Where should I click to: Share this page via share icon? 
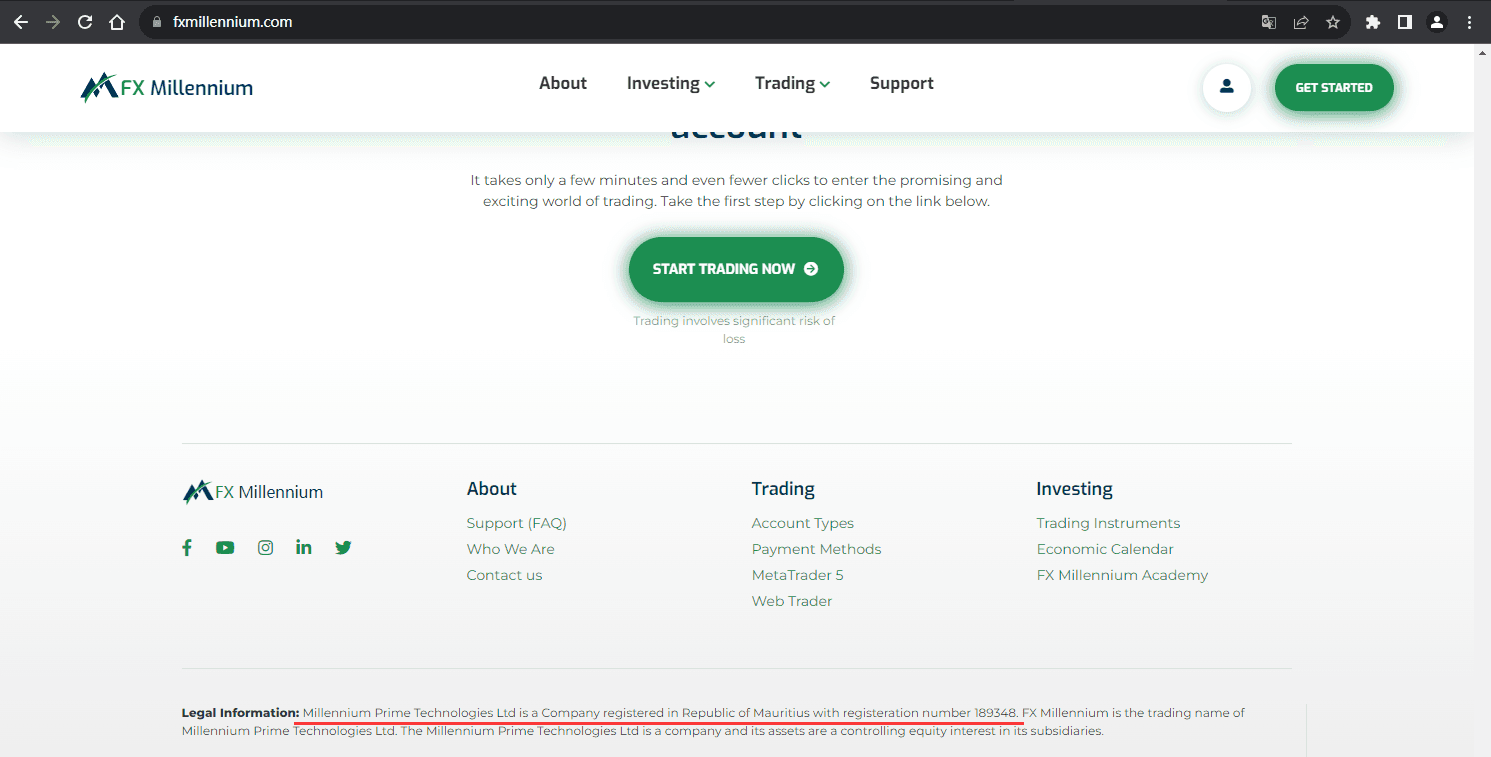coord(1301,22)
